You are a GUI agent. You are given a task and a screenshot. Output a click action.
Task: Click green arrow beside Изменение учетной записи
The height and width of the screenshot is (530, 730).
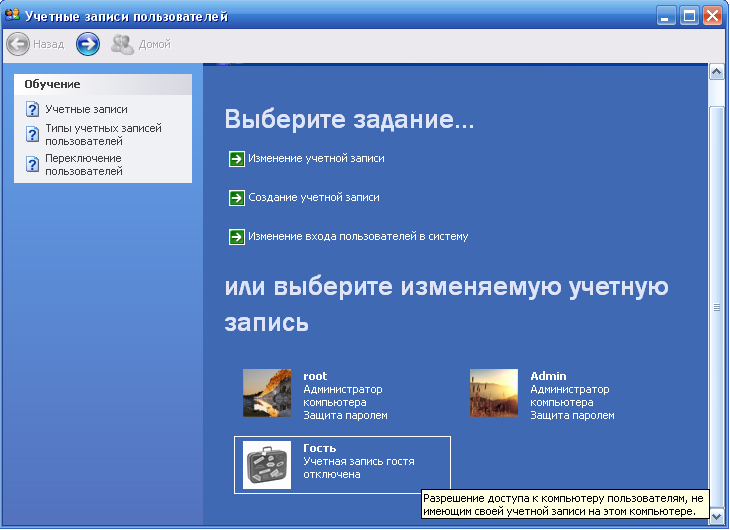(237, 159)
